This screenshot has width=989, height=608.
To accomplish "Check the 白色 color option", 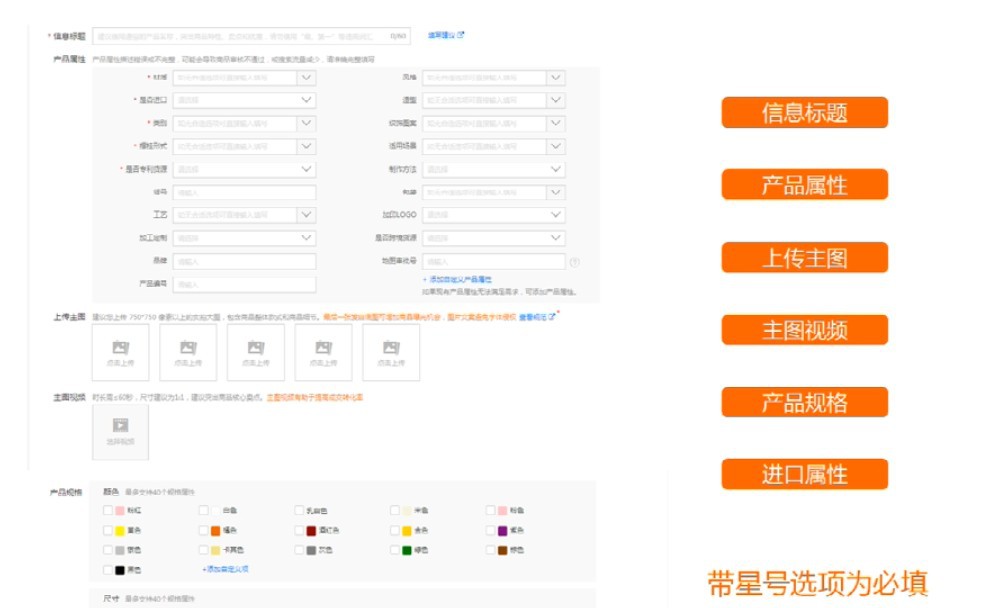I will coord(203,510).
